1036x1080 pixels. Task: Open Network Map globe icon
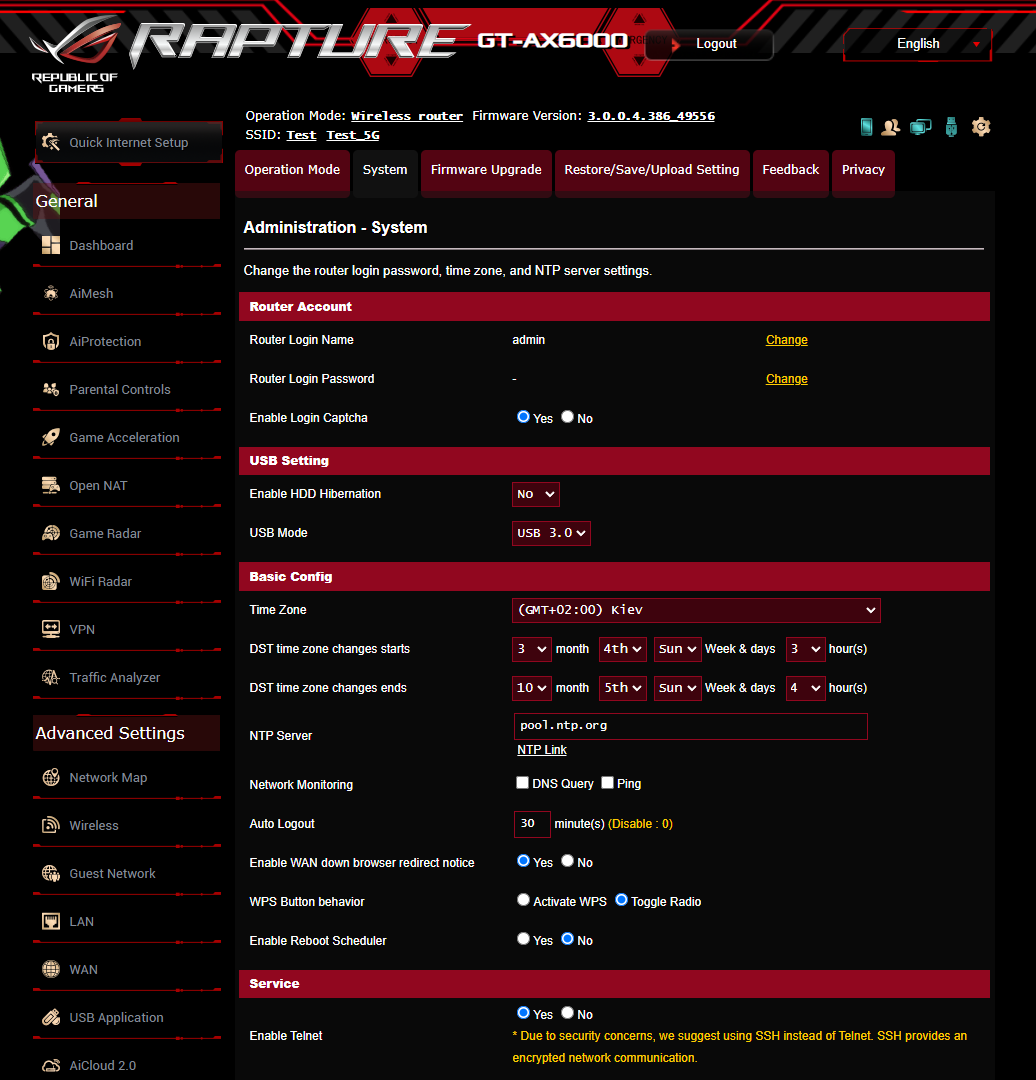pyautogui.click(x=51, y=778)
